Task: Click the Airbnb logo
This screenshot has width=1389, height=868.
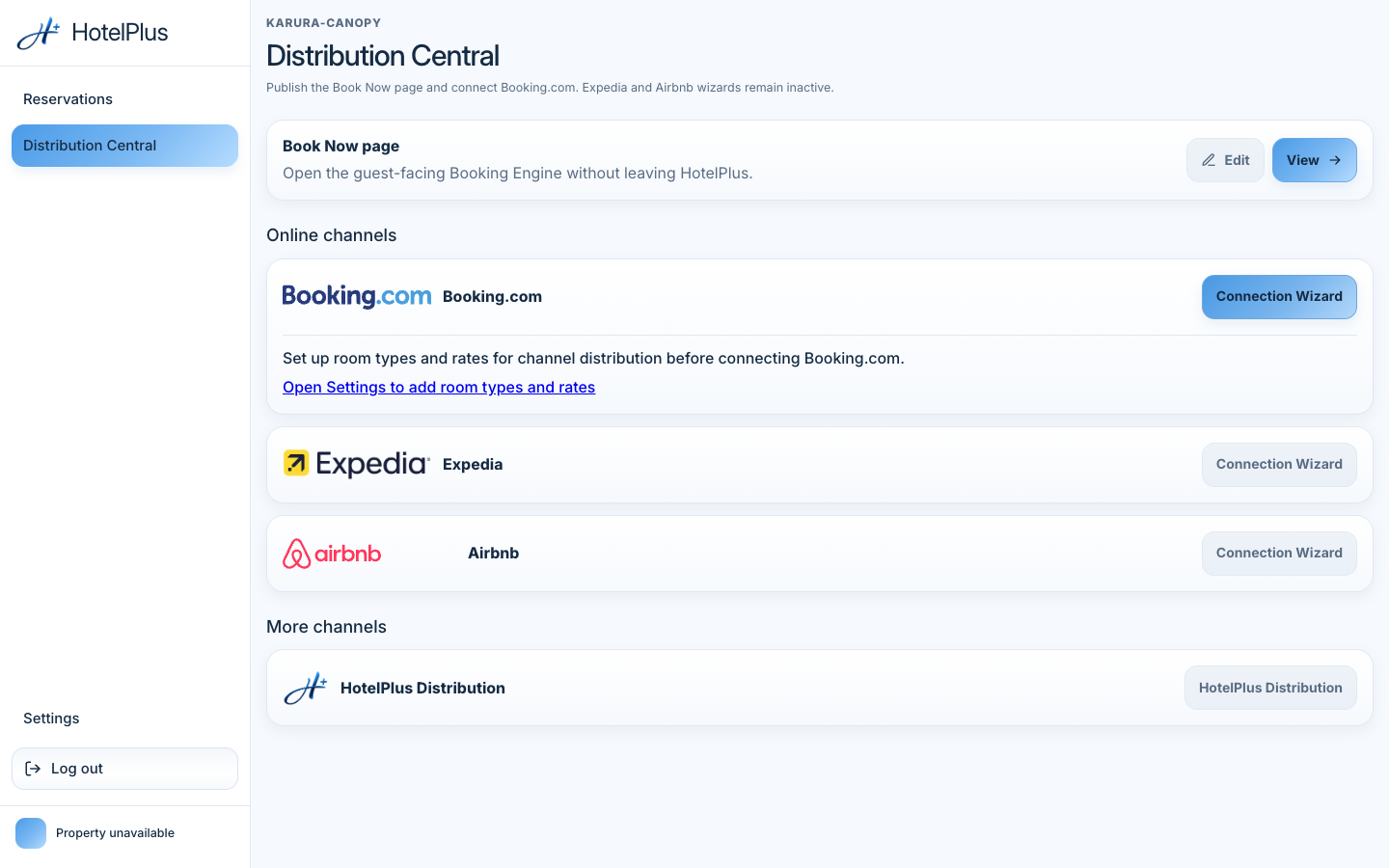Action: (332, 554)
